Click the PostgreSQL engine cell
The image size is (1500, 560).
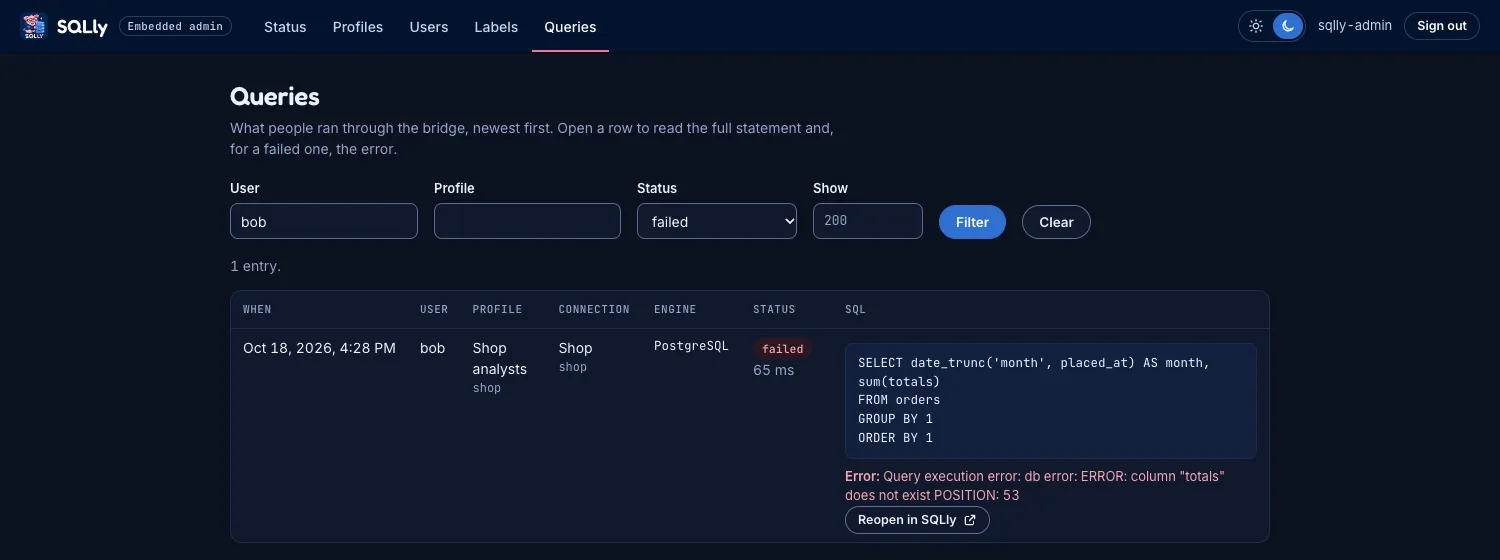click(691, 346)
